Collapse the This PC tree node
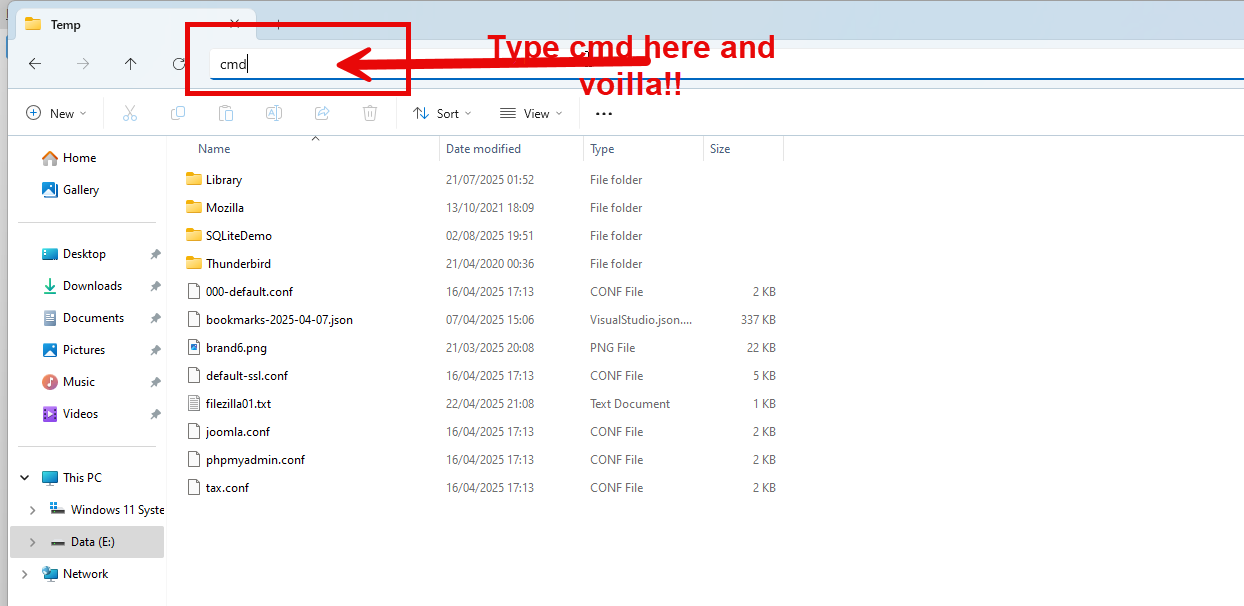The height and width of the screenshot is (606, 1244). [25, 478]
